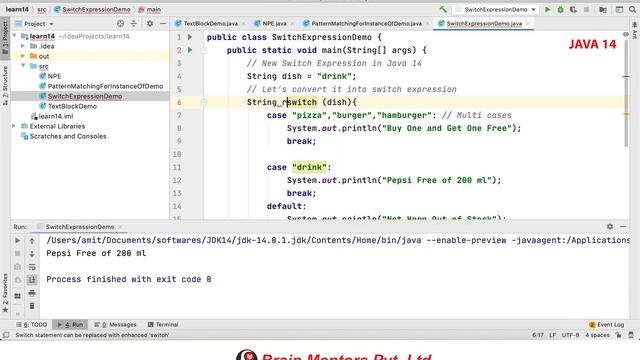Open Project panel settings gear
The height and width of the screenshot is (360, 640).
point(150,24)
